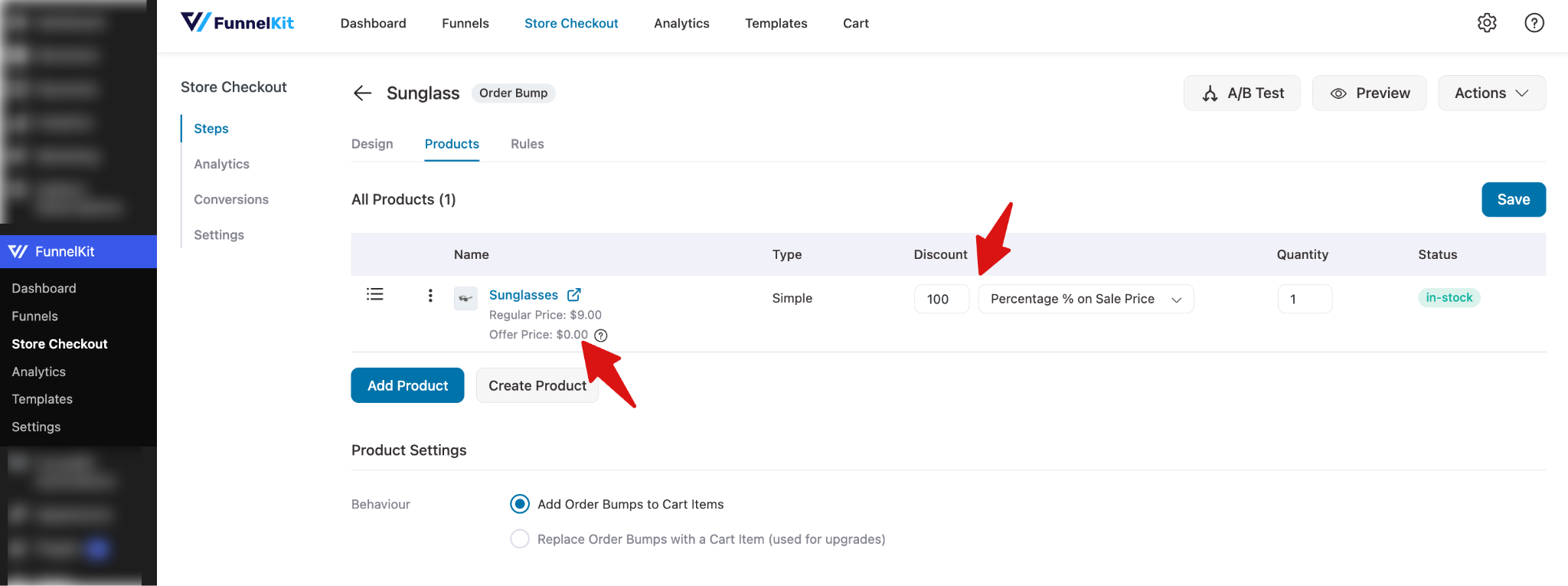
Task: Switch to the Products tab
Action: 452,144
